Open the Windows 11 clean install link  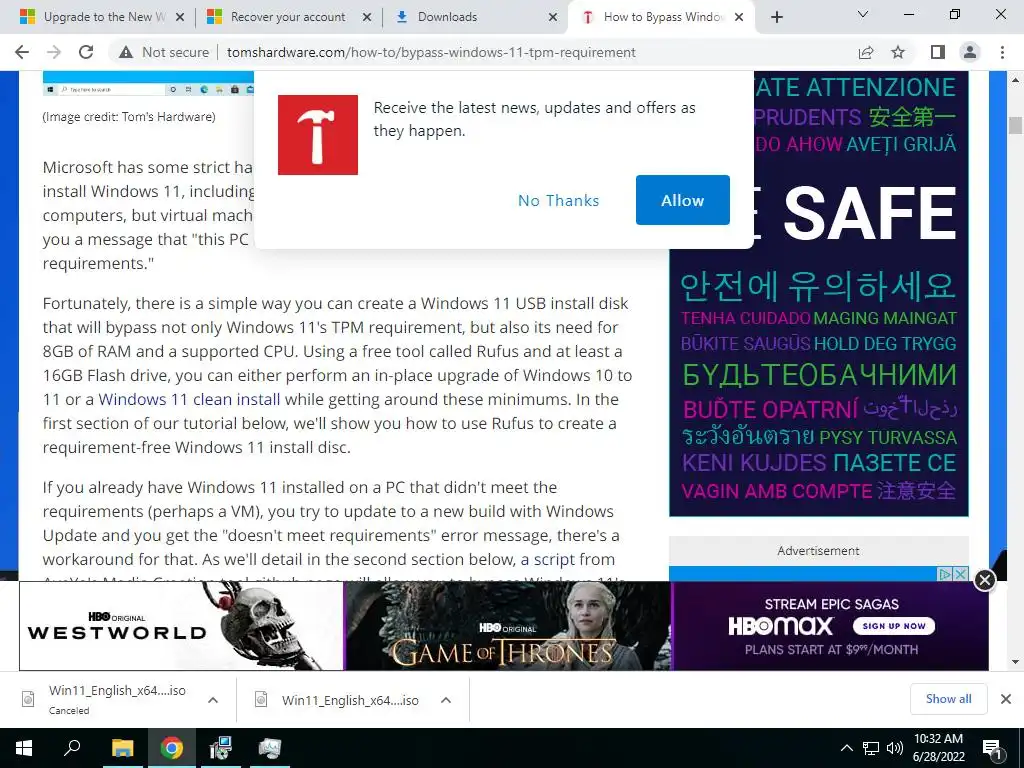[189, 399]
